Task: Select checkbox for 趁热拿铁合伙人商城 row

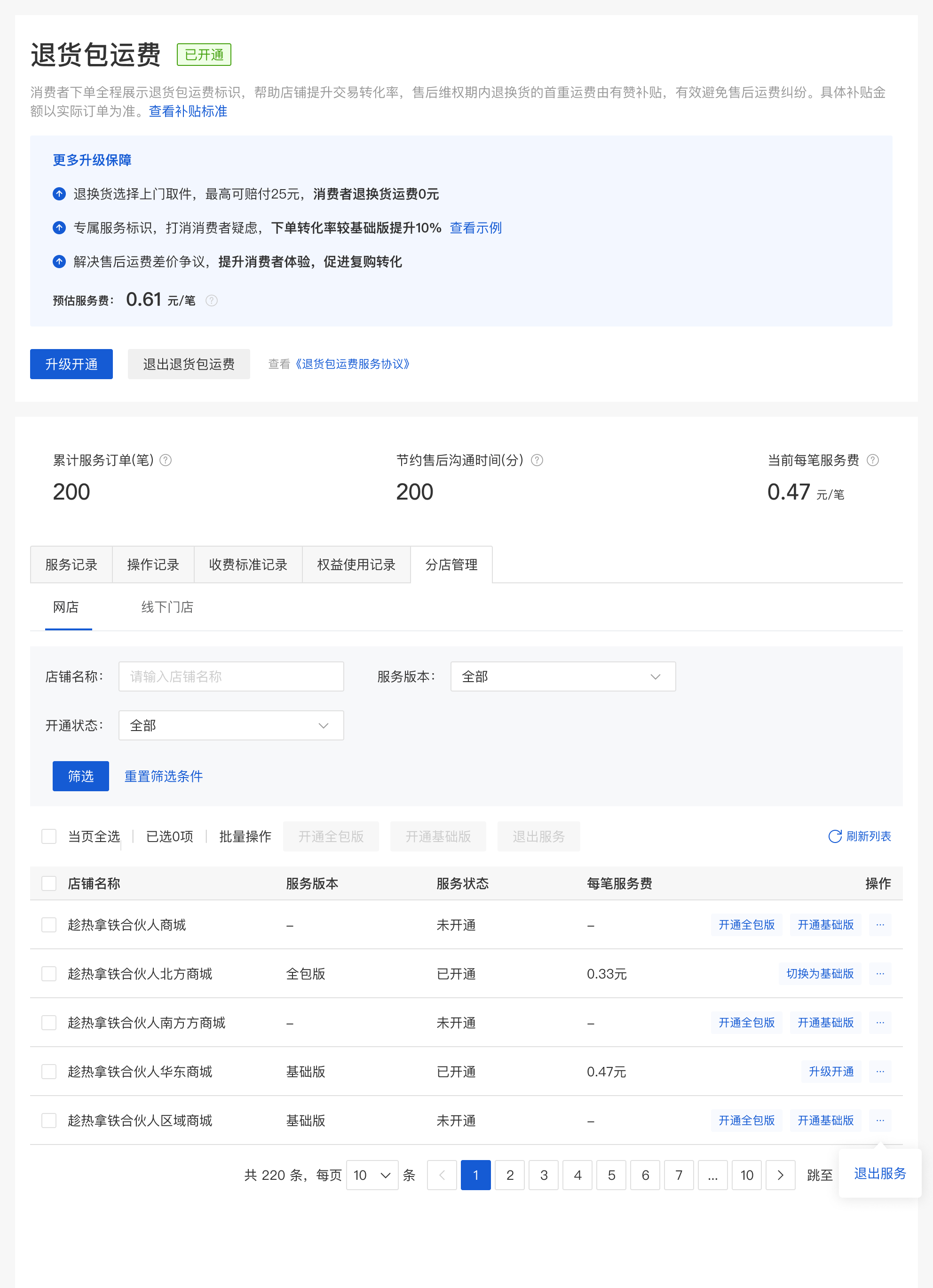Action: 49,924
